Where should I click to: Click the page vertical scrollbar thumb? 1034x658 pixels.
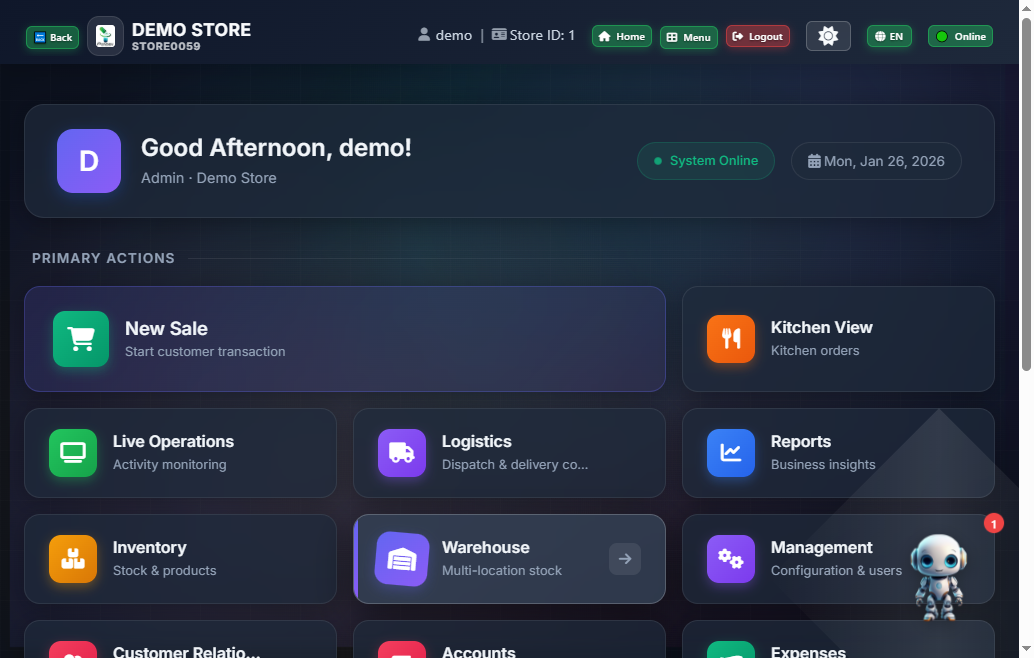click(x=1026, y=194)
